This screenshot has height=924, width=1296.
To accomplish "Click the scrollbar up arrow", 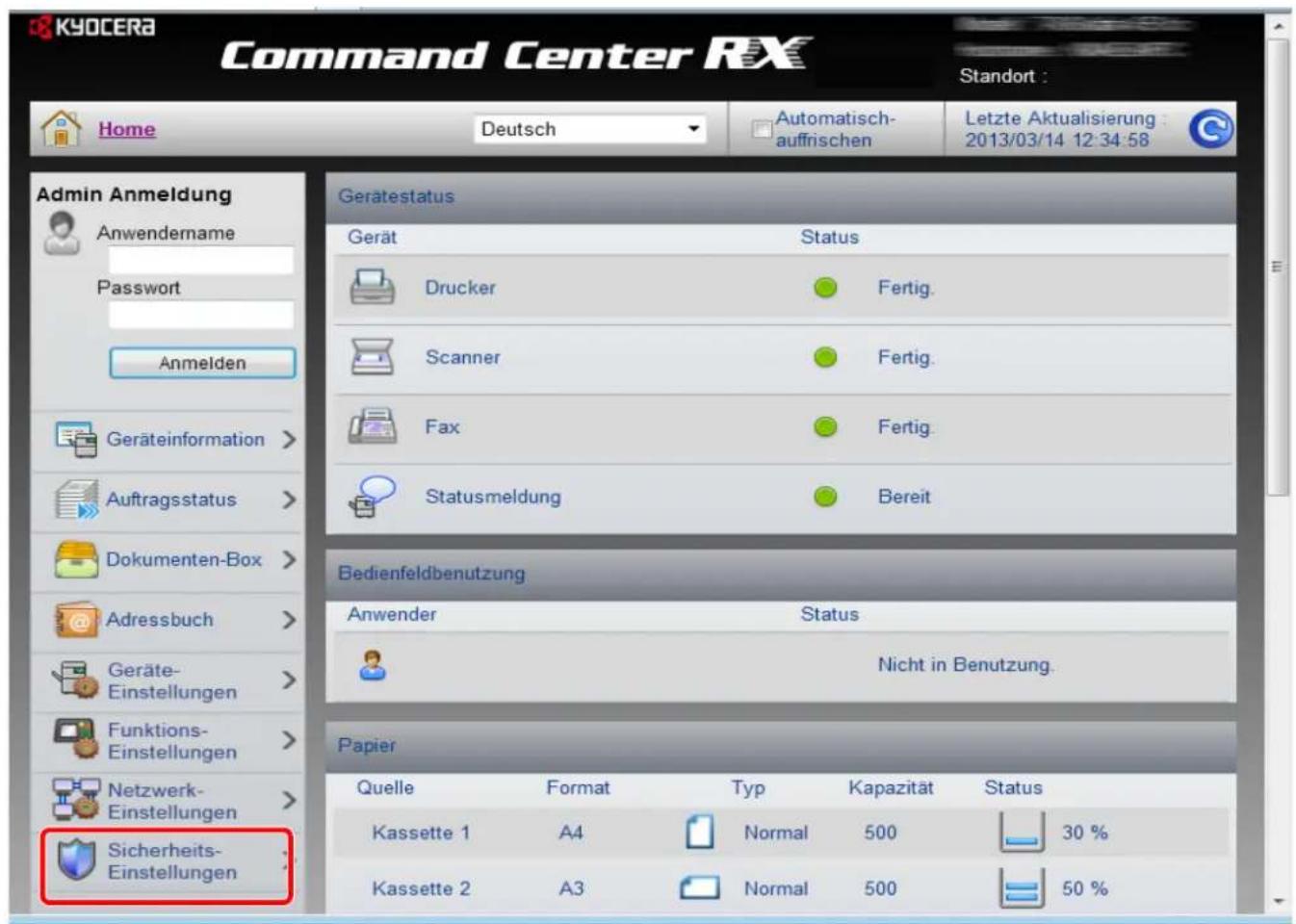I will click(x=1278, y=26).
